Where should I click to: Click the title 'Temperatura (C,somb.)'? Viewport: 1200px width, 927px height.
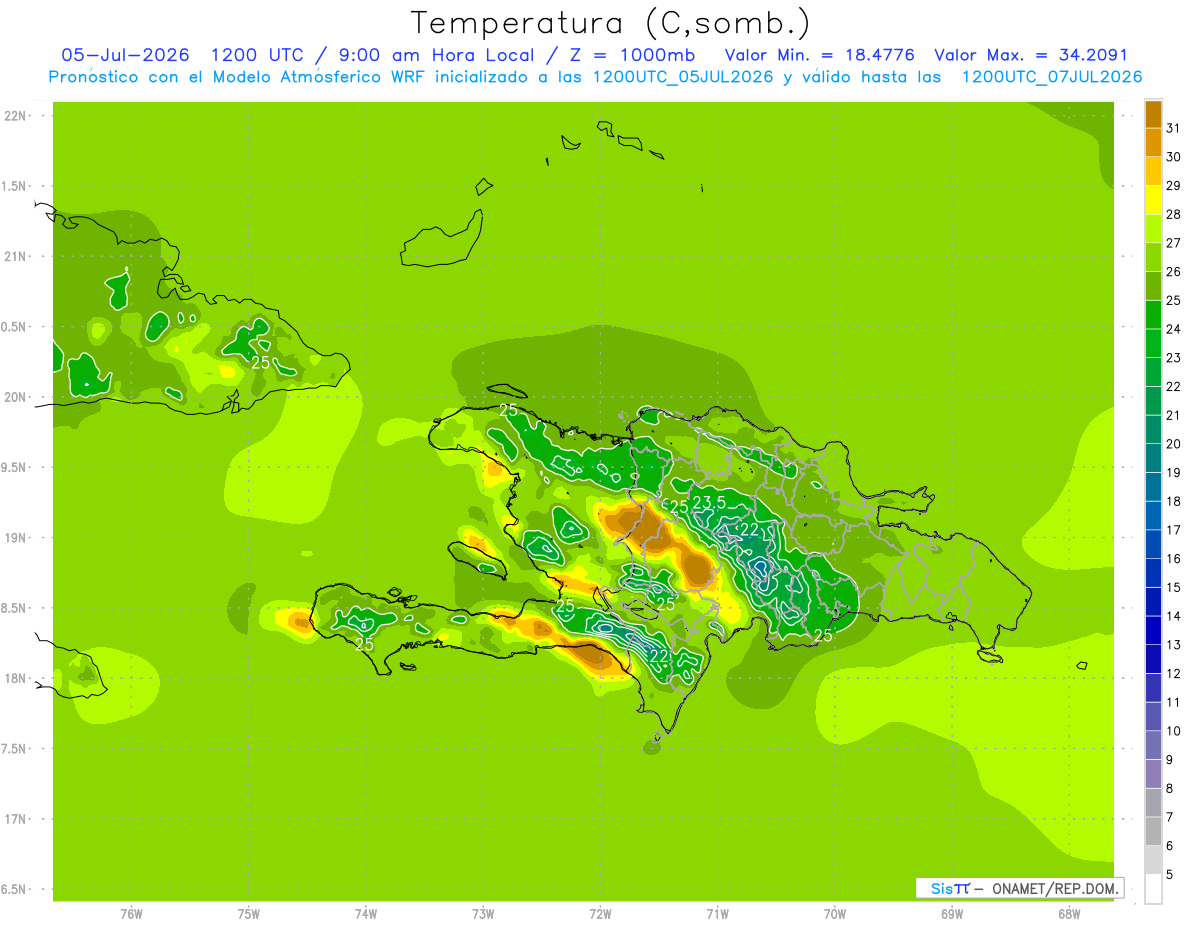coord(611,24)
